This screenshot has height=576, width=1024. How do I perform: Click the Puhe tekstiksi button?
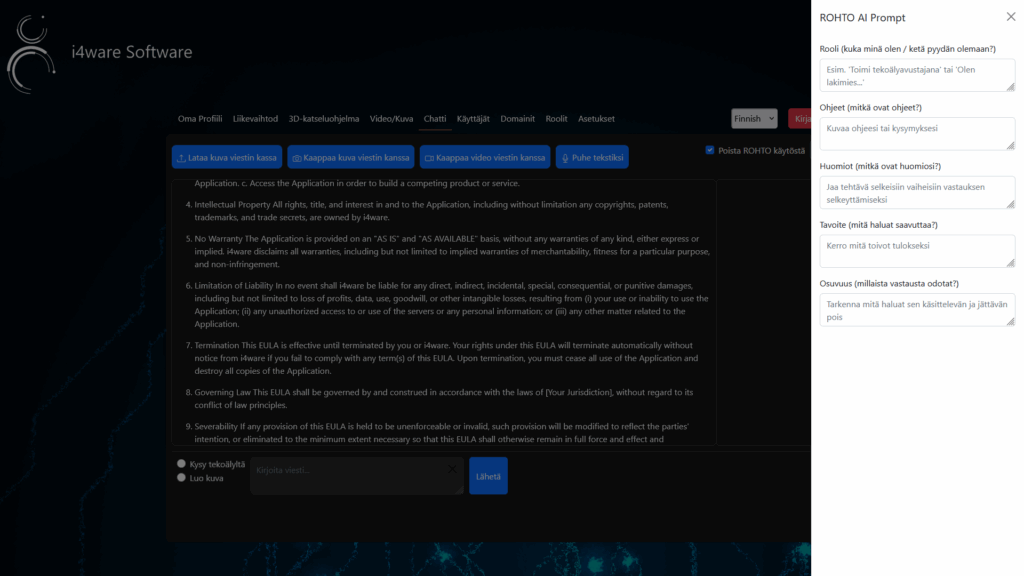pyautogui.click(x=592, y=157)
